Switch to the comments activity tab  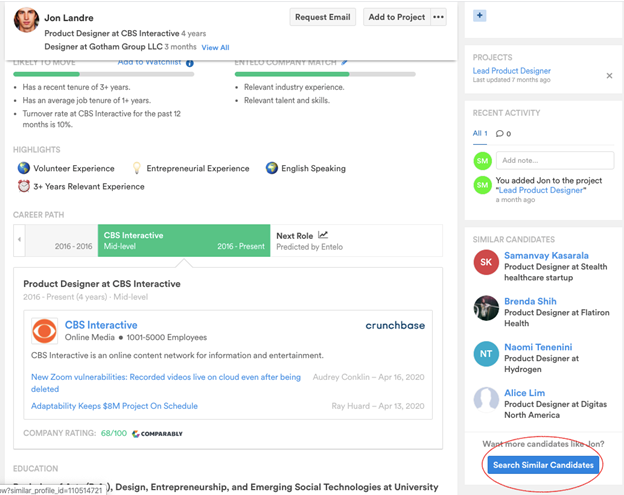click(x=503, y=134)
